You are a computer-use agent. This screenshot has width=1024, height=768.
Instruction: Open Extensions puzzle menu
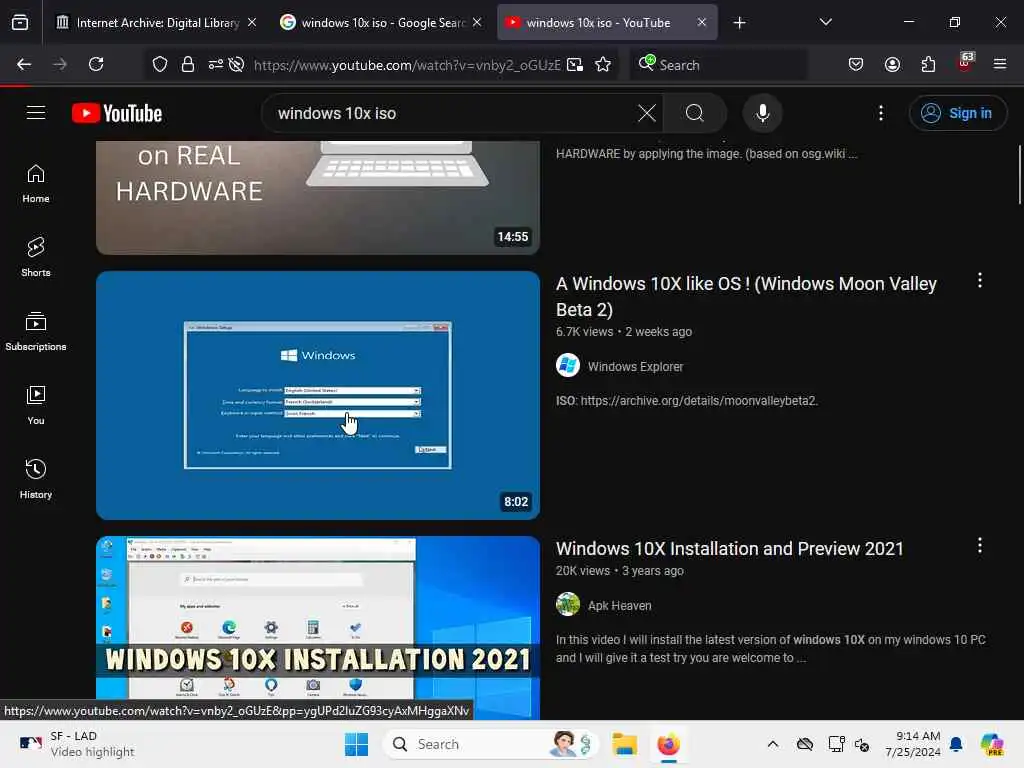point(928,64)
